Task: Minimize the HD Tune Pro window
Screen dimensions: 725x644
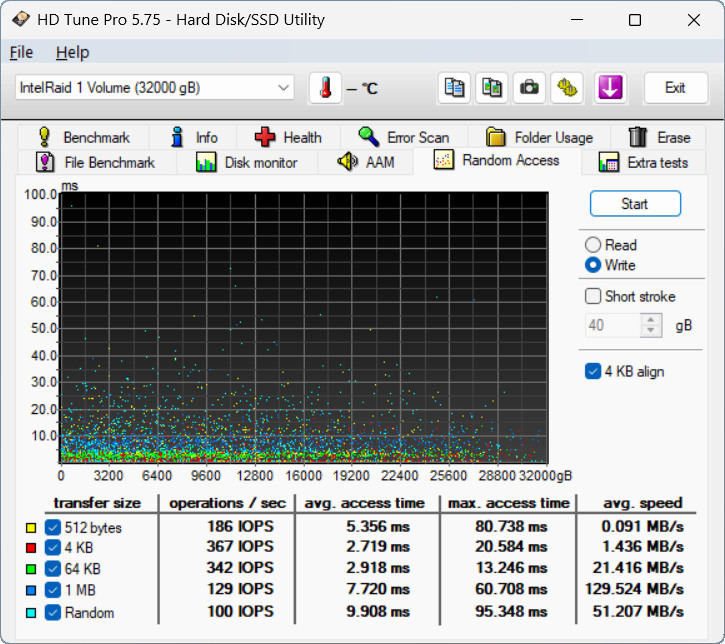Action: (577, 20)
